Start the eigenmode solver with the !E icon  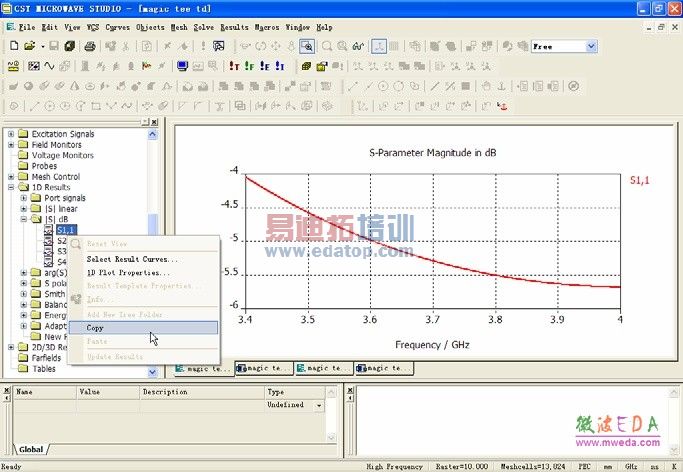[x=264, y=66]
